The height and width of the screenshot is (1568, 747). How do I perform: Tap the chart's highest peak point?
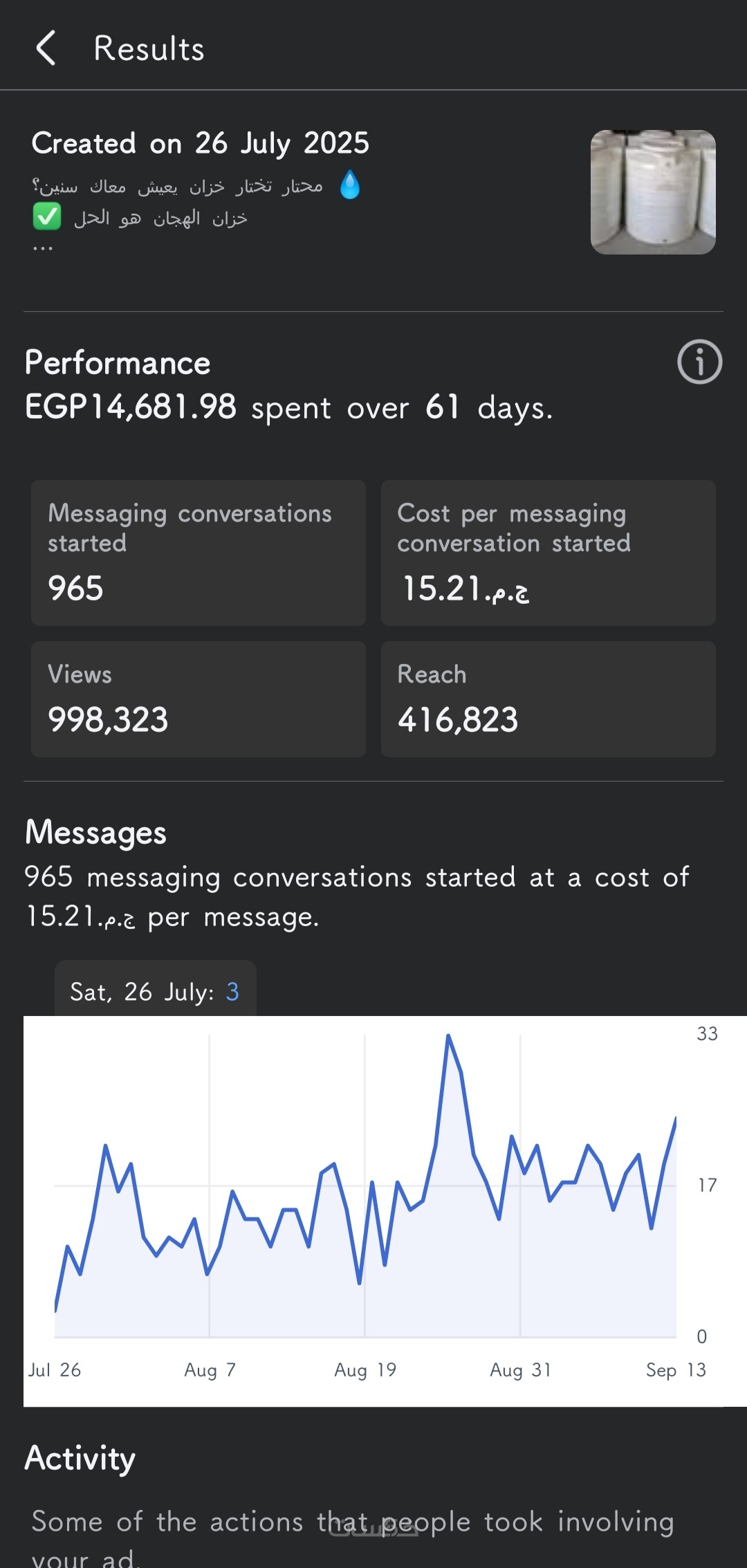(x=448, y=1036)
